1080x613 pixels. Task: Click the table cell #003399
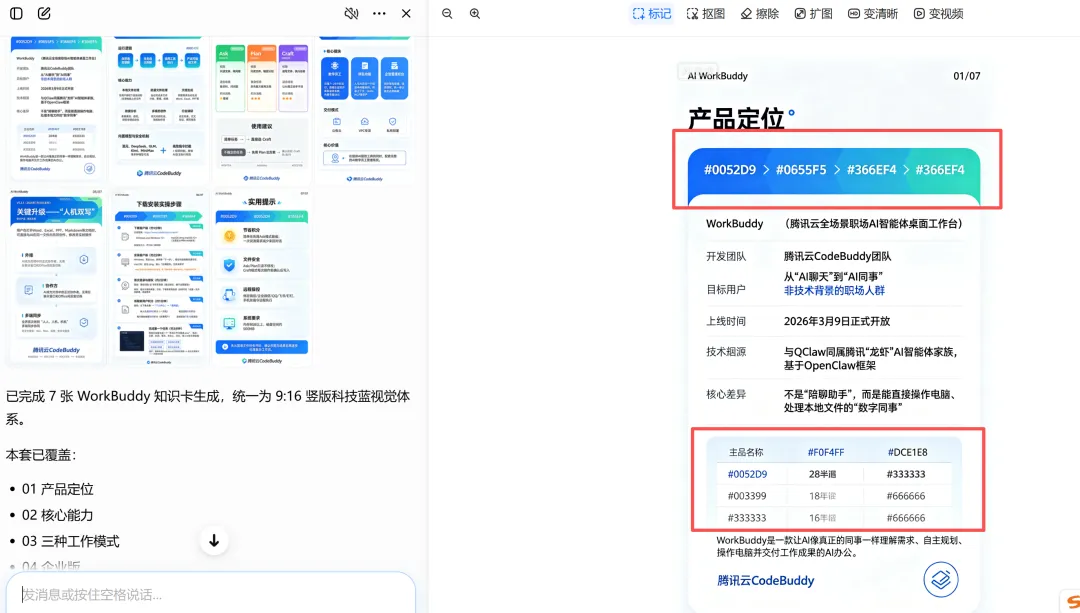pos(747,496)
